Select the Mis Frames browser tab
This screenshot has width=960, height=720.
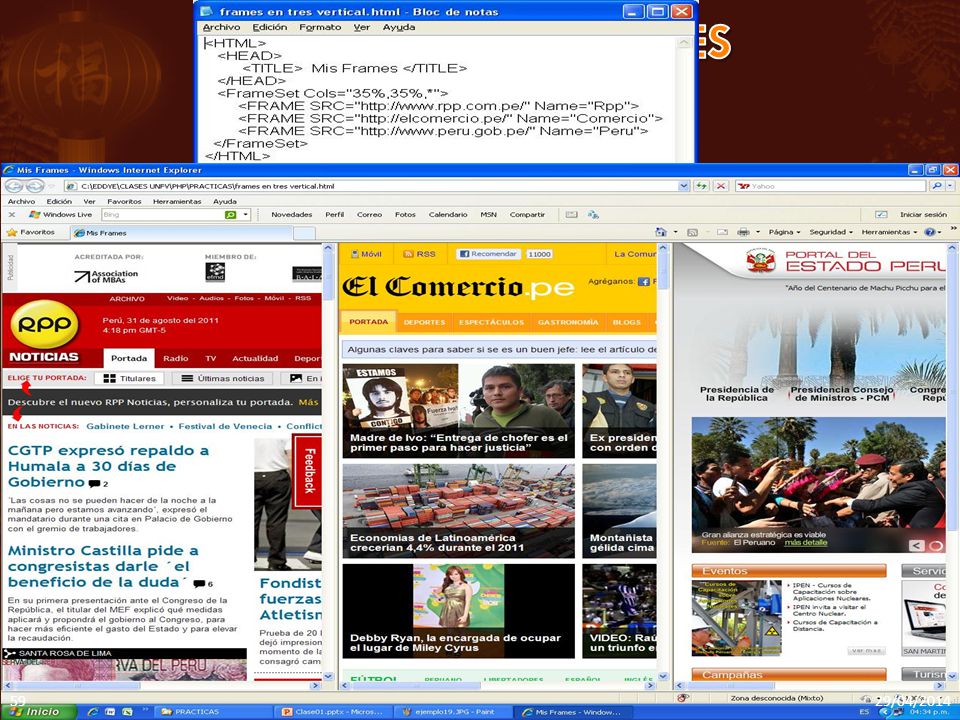(x=181, y=233)
